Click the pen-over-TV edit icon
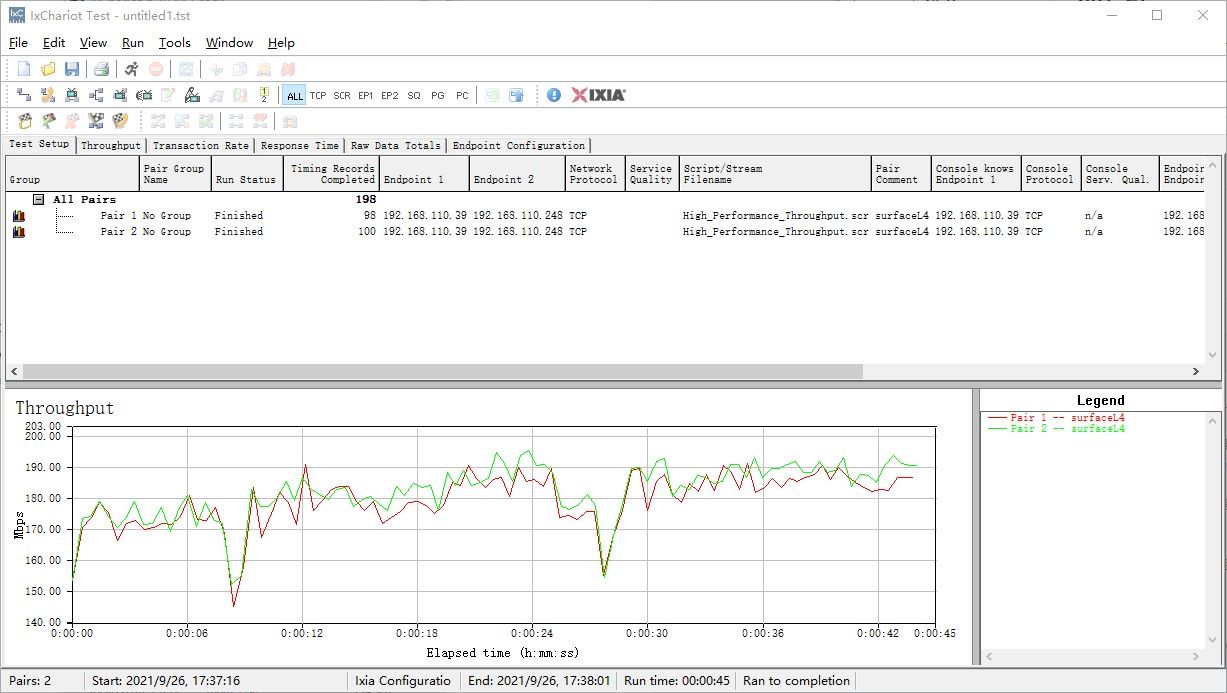1227x693 pixels. [192, 95]
